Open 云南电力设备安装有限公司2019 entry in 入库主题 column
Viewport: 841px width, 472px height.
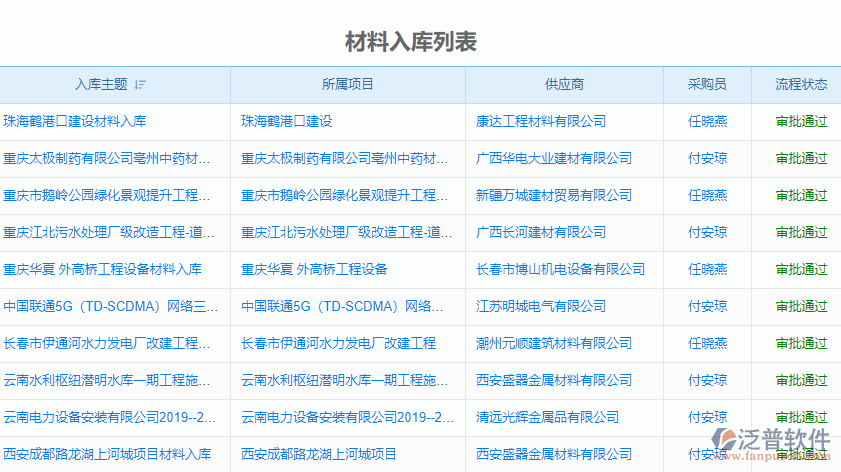click(109, 418)
